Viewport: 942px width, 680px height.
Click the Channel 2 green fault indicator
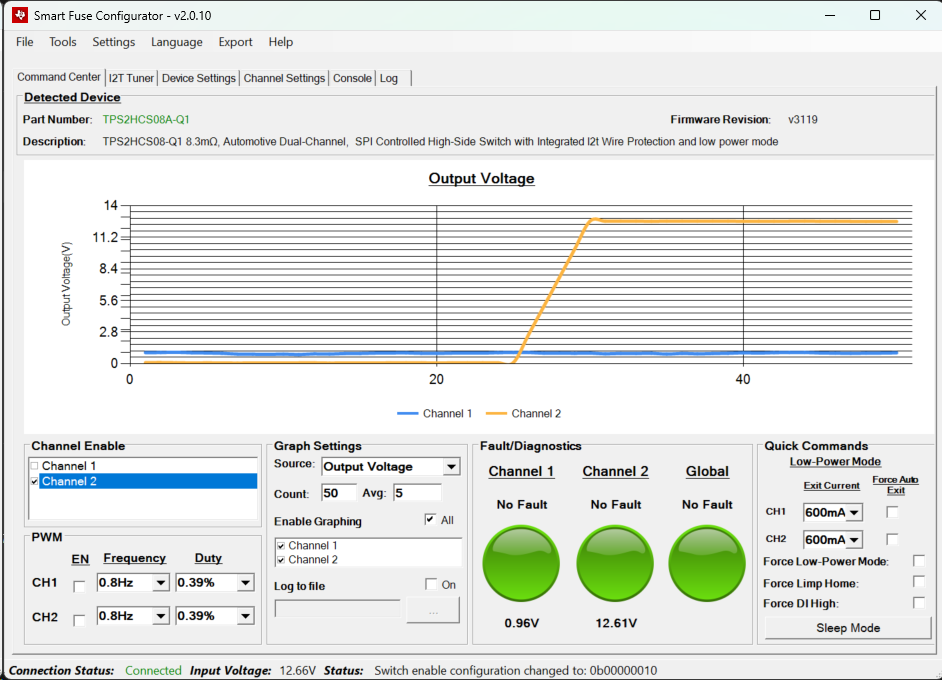615,565
